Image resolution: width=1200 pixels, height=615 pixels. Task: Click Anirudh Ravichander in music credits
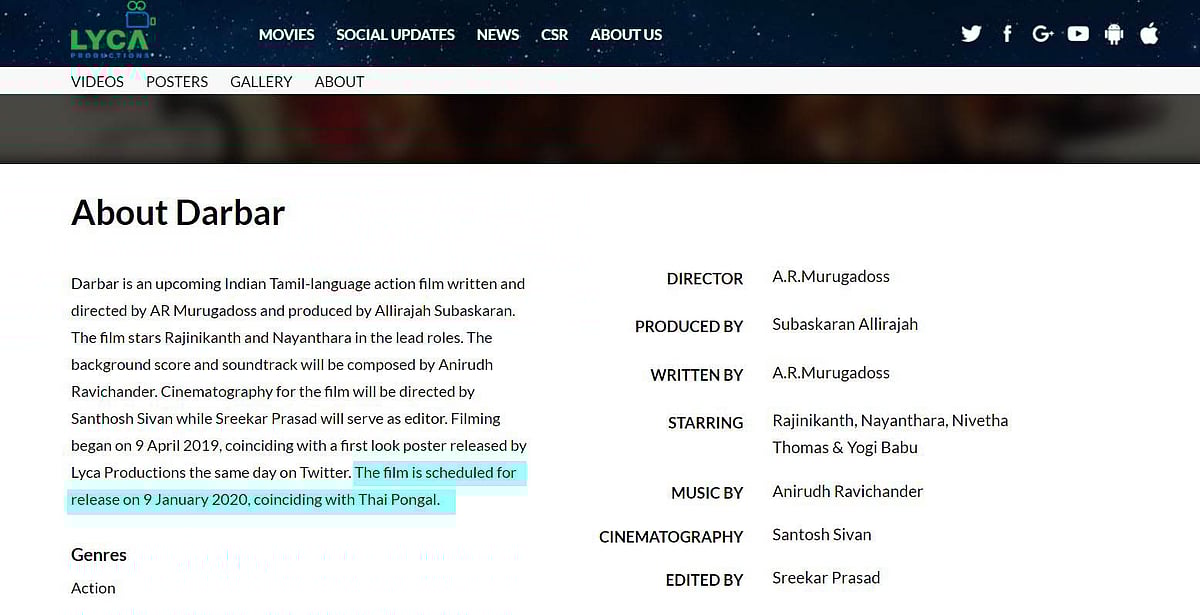click(x=847, y=491)
